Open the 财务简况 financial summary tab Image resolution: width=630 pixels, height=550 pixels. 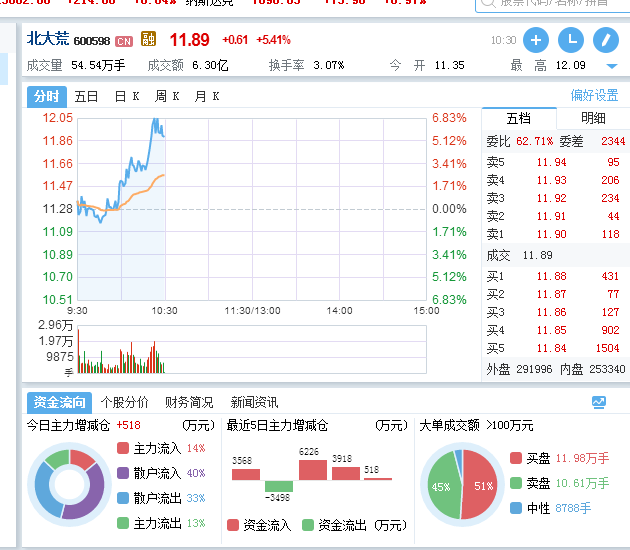(x=189, y=402)
